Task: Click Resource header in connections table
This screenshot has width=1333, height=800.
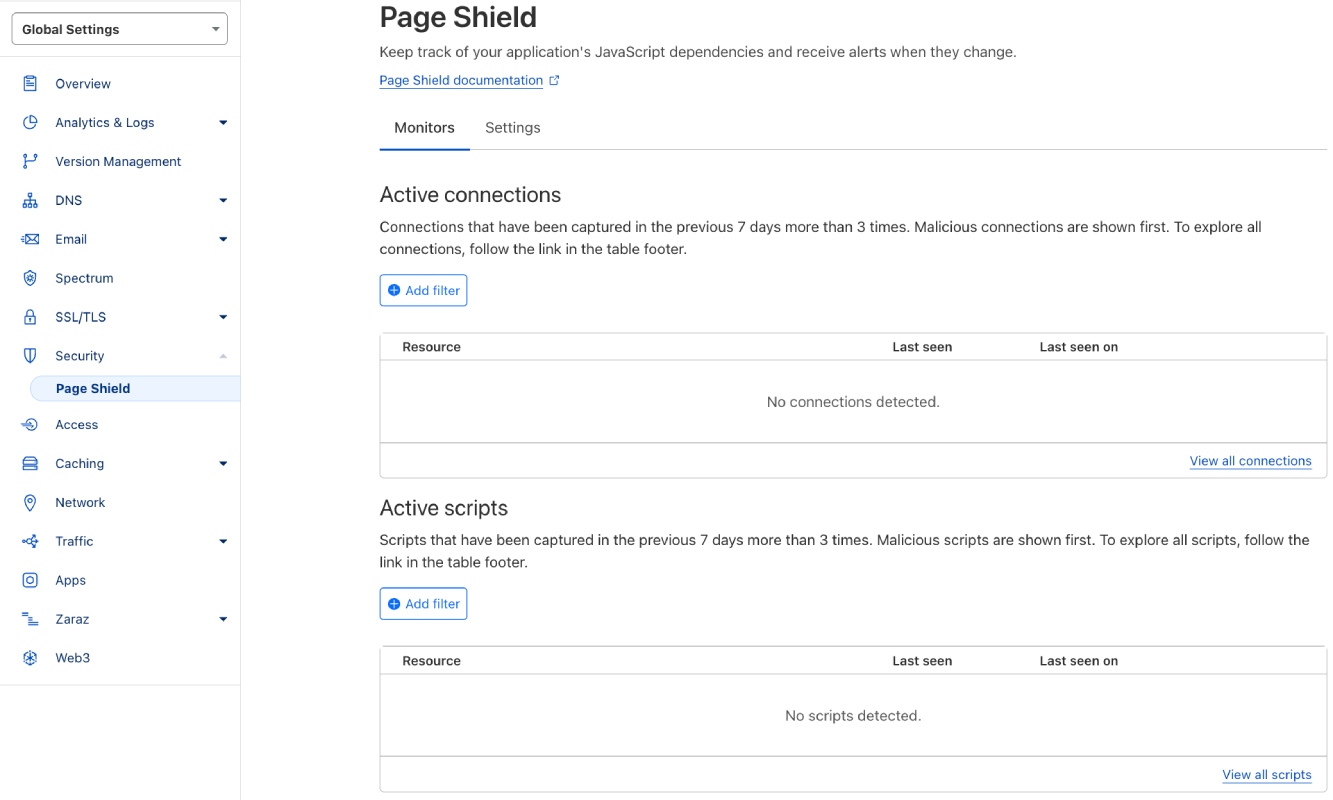Action: tap(431, 347)
